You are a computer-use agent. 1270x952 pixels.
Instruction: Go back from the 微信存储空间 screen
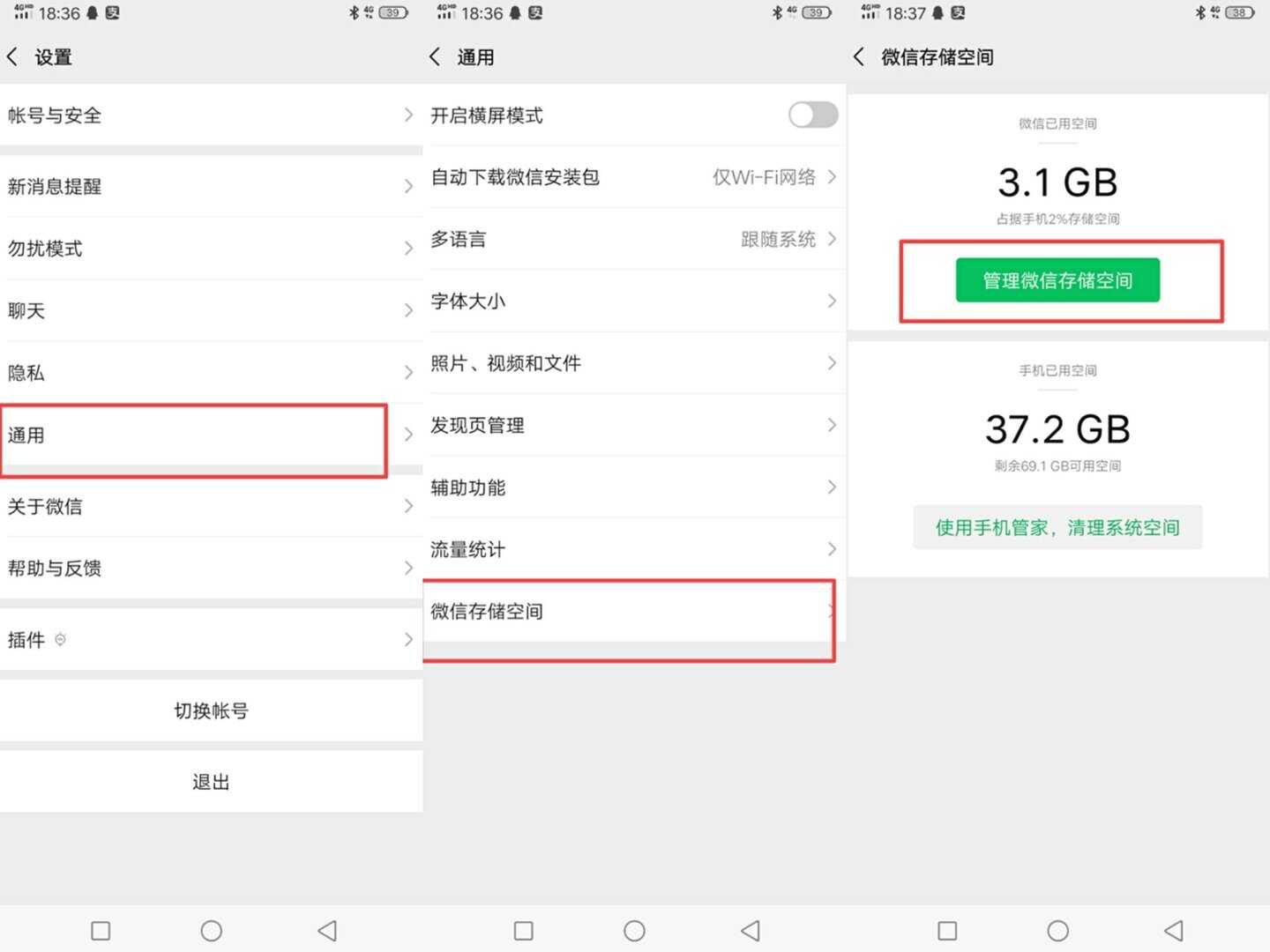(x=859, y=57)
